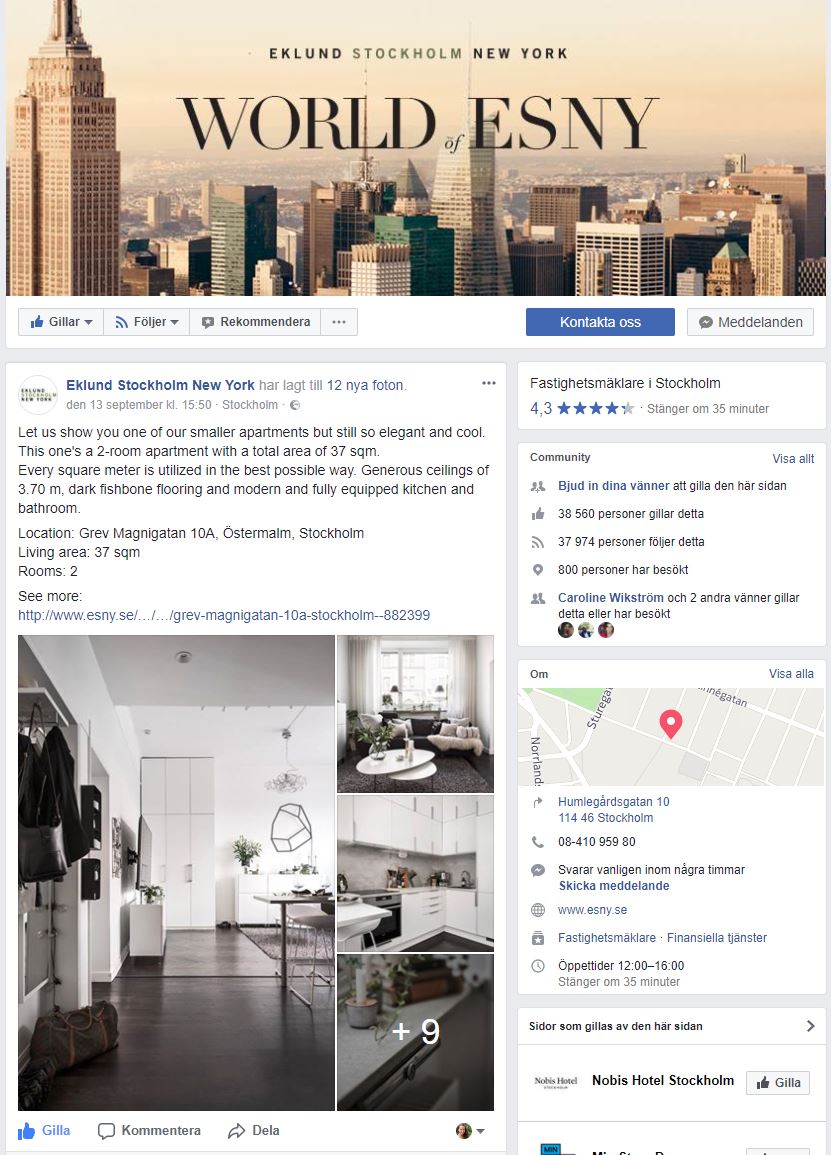
Task: Click Visa allt in Community section
Action: coord(793,458)
